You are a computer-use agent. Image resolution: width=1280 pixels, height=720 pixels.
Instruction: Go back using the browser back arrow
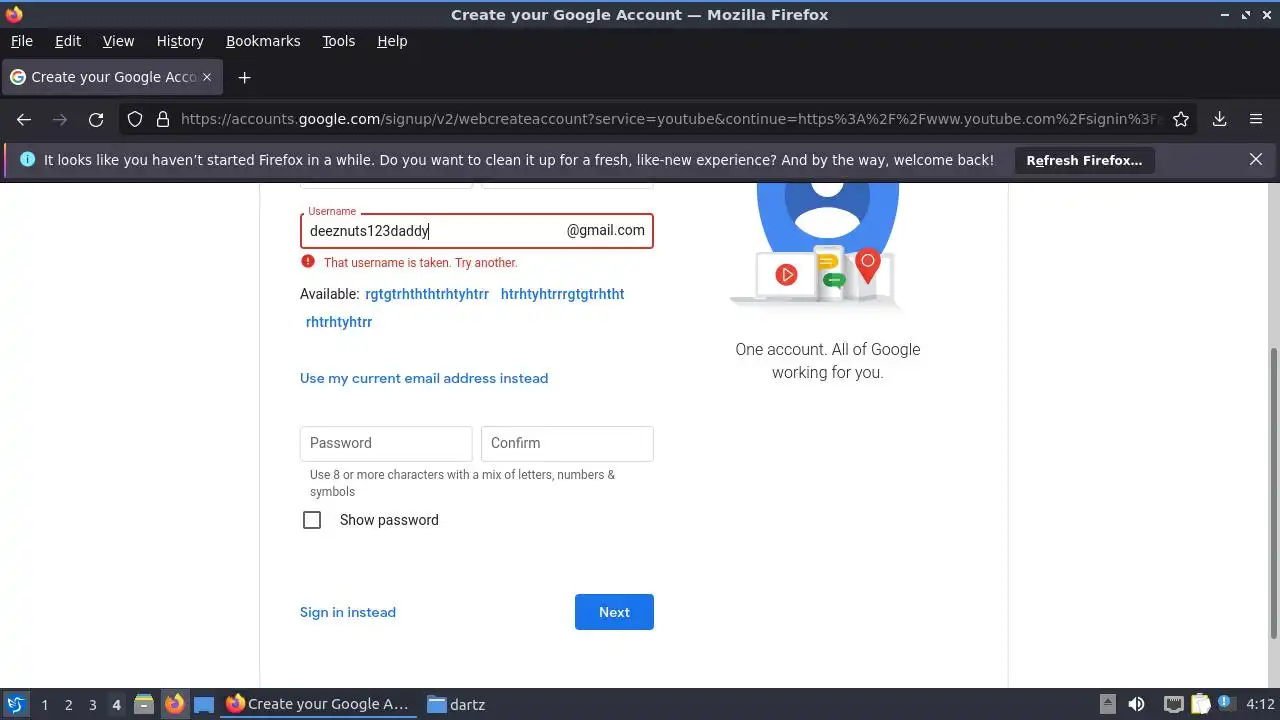click(x=24, y=119)
